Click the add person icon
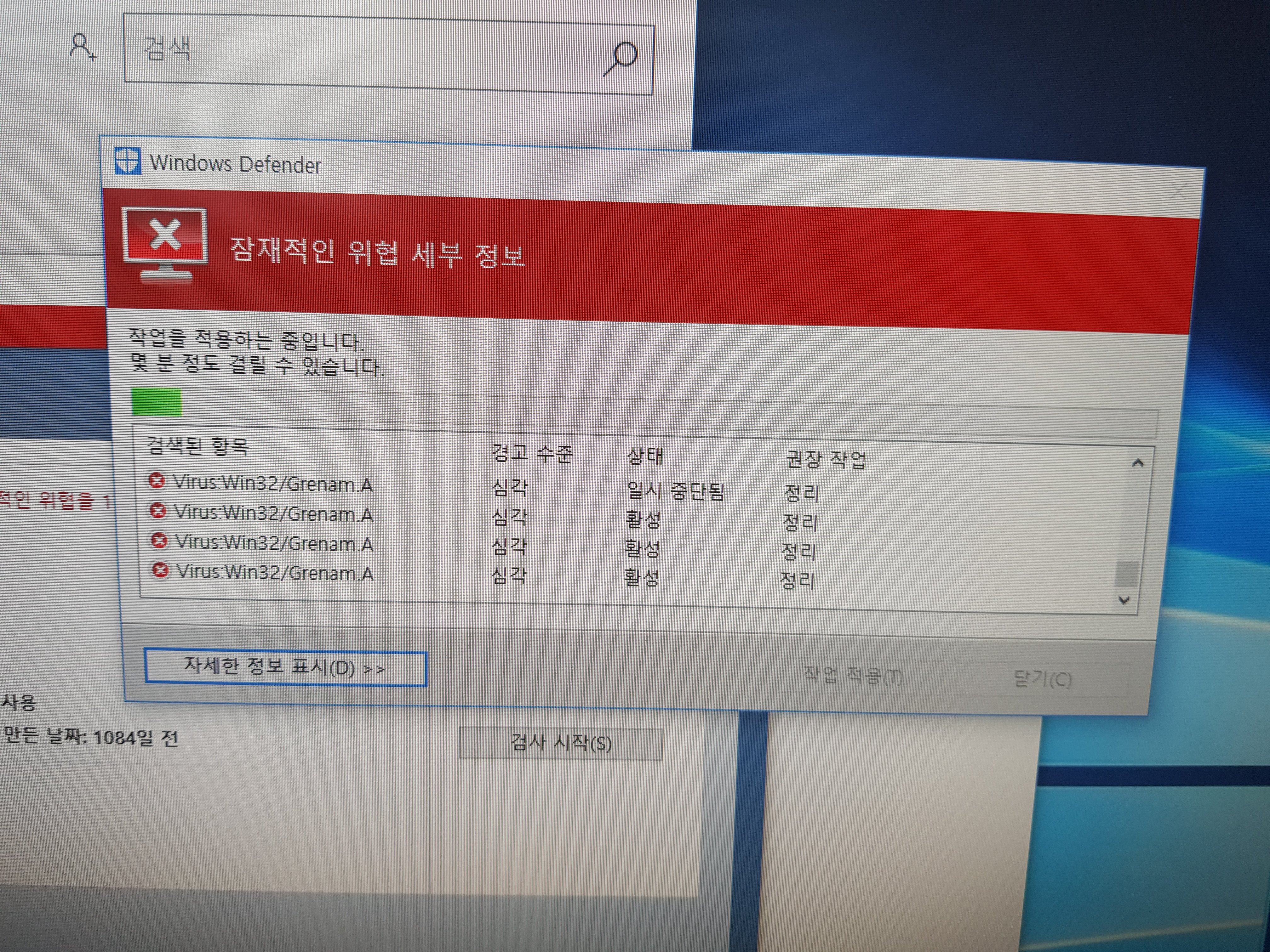 (83, 47)
